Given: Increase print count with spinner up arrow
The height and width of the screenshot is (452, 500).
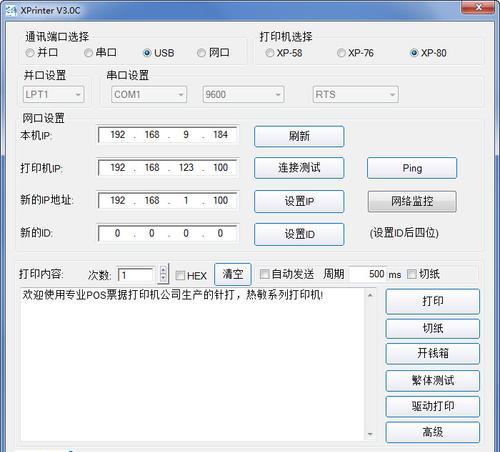Looking at the screenshot, I should pyautogui.click(x=163, y=270).
